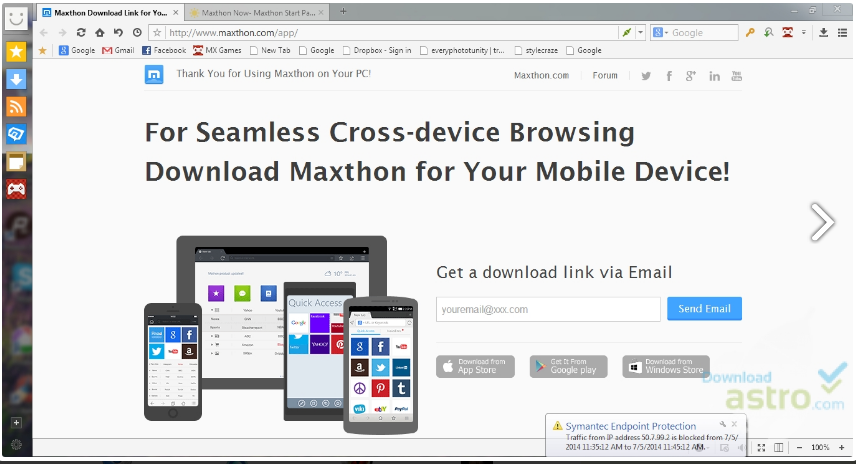Open the download manager toolbar icon
Image resolution: width=856 pixels, height=464 pixels.
824,33
